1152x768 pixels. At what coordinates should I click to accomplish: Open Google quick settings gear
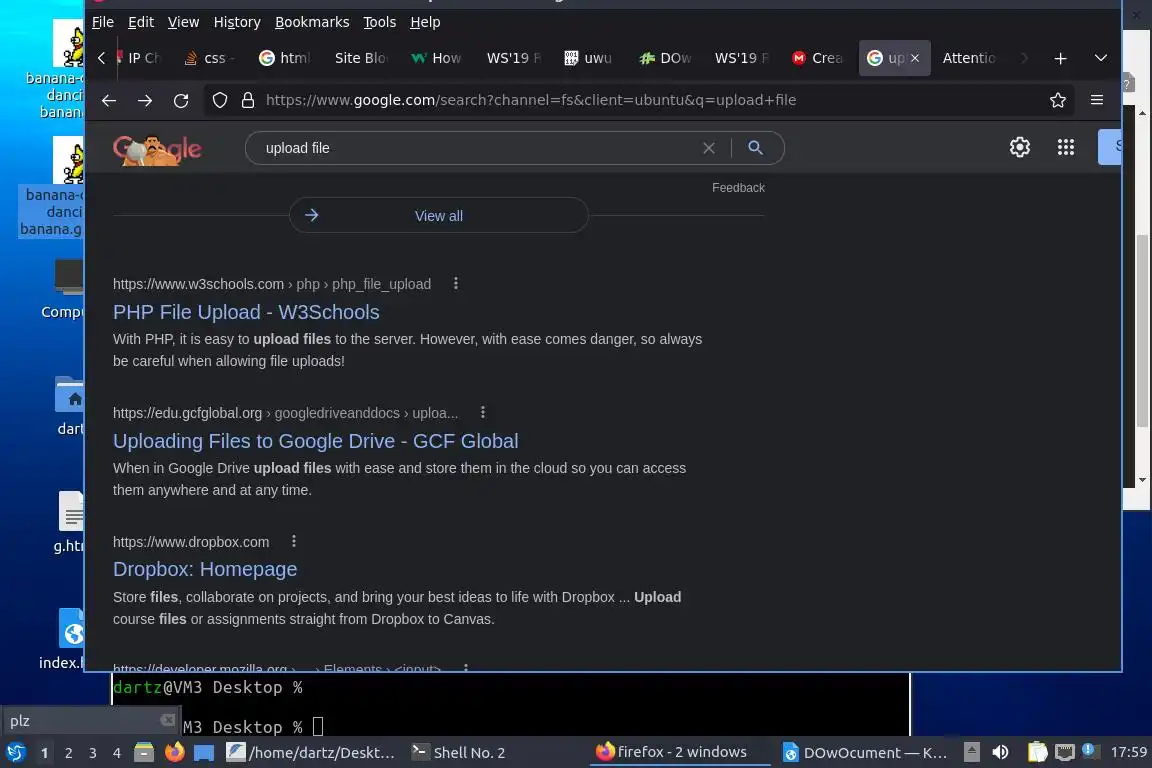click(1019, 147)
